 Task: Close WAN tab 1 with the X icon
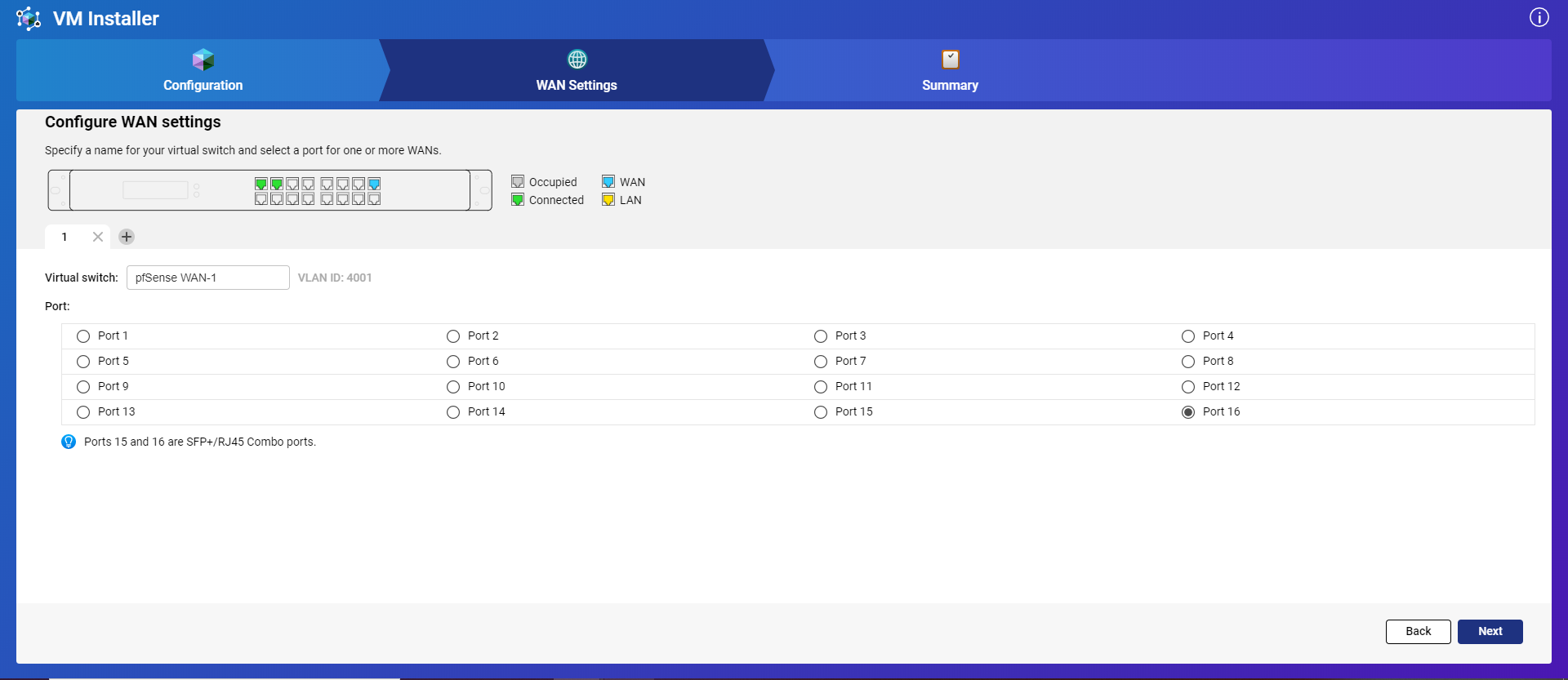coord(98,237)
